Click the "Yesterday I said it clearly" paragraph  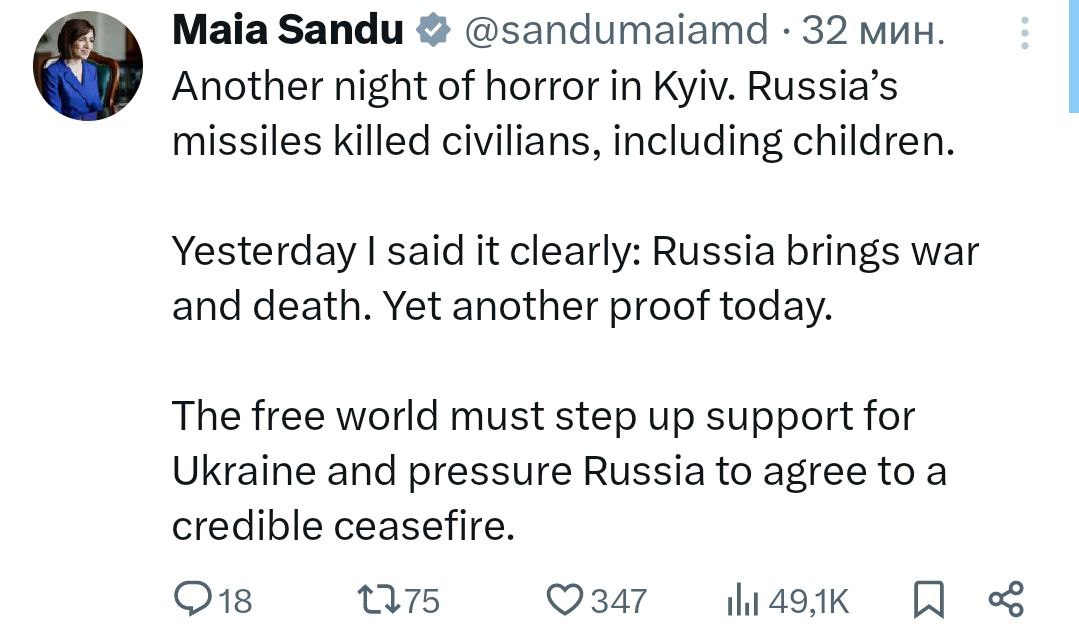pyautogui.click(x=575, y=279)
